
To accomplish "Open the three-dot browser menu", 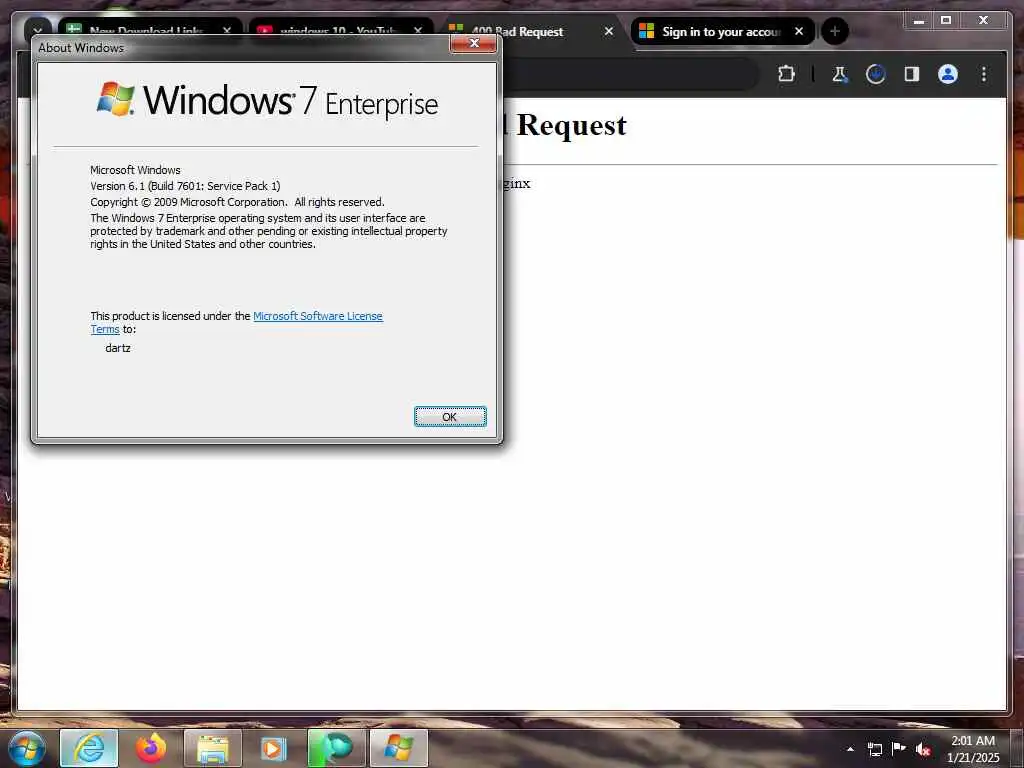I will (984, 74).
